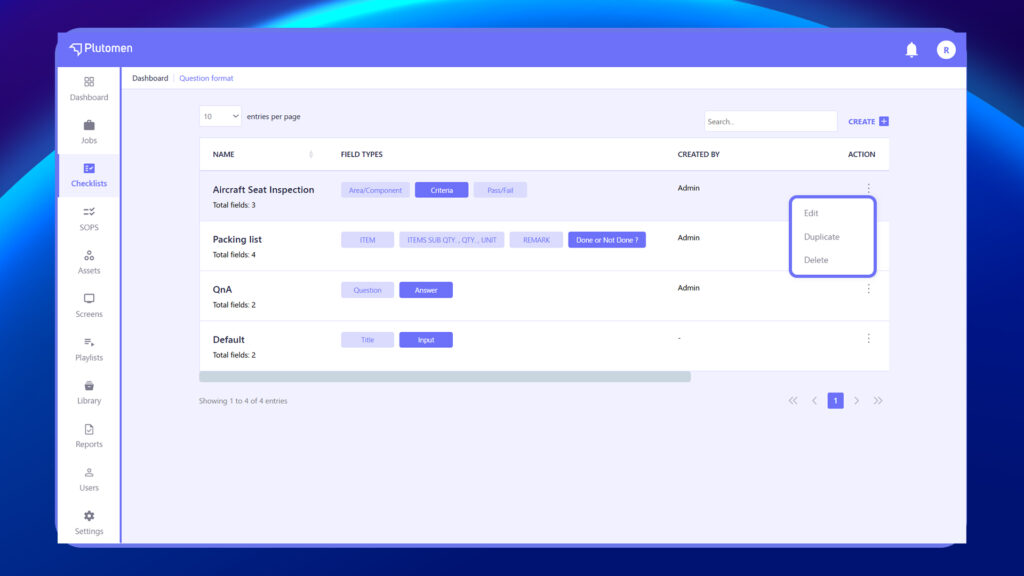1024x576 pixels.
Task: Sort the table by NAME column
Action: [x=311, y=154]
